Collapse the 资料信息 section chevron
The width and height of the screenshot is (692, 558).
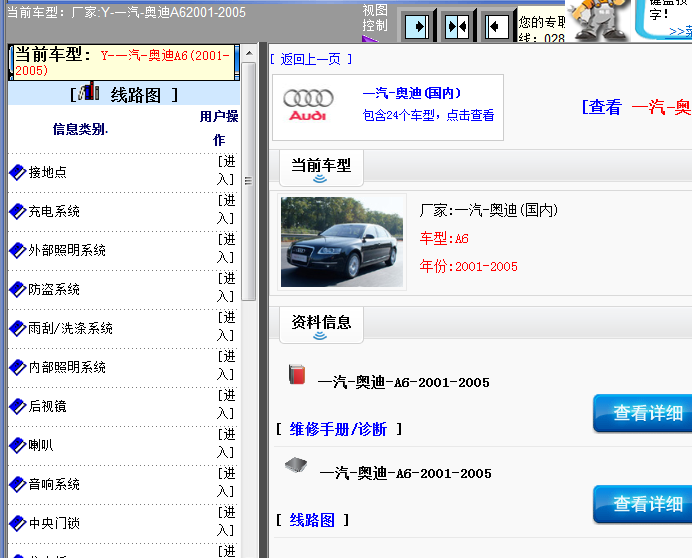(x=320, y=336)
